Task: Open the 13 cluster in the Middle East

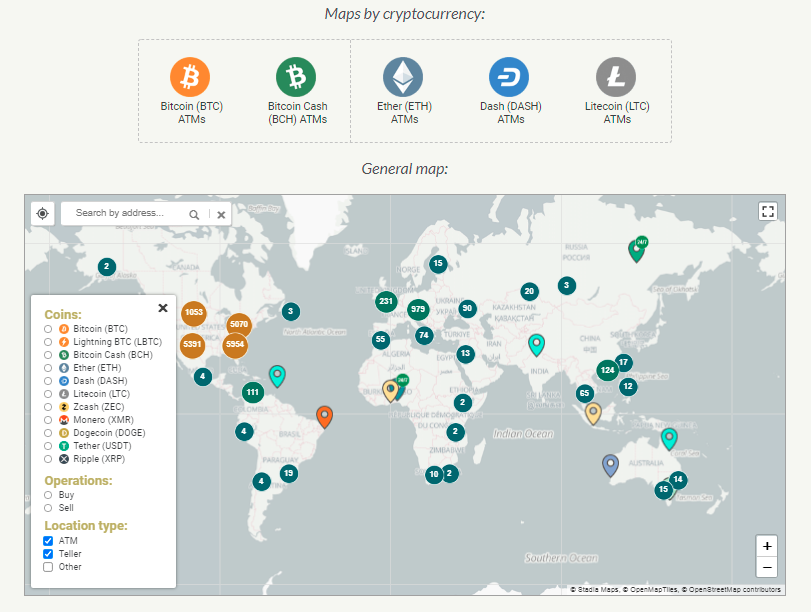Action: pos(465,354)
